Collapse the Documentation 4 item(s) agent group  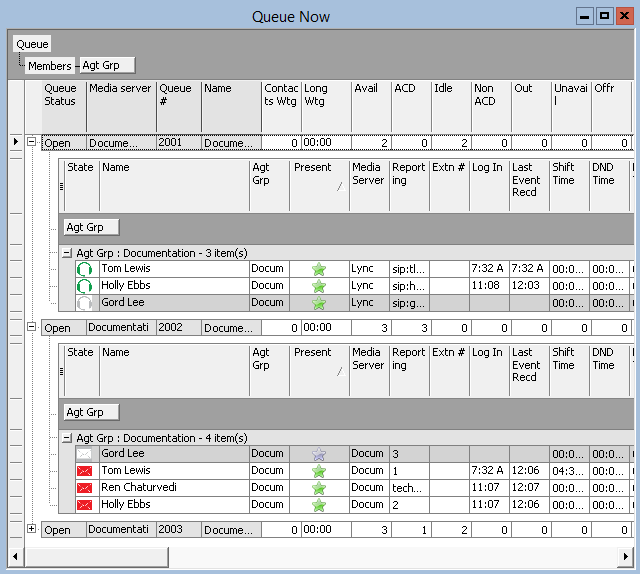click(67, 438)
